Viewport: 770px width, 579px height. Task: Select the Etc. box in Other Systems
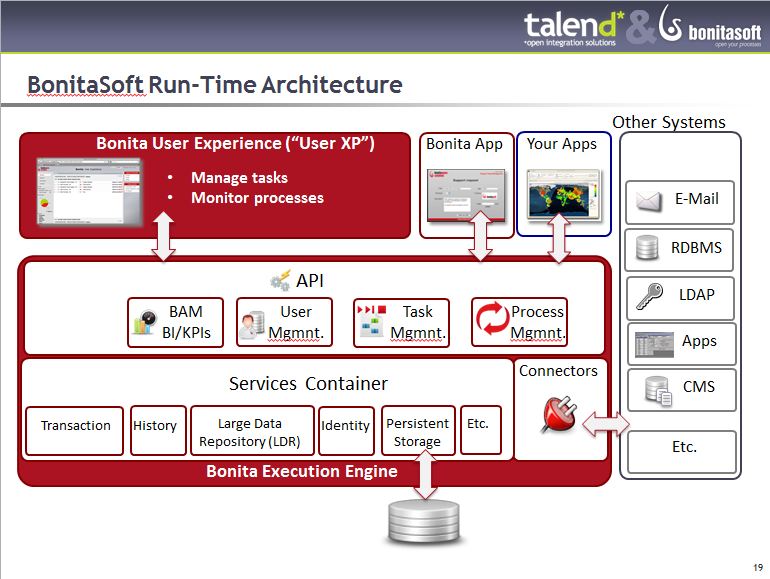coord(682,452)
